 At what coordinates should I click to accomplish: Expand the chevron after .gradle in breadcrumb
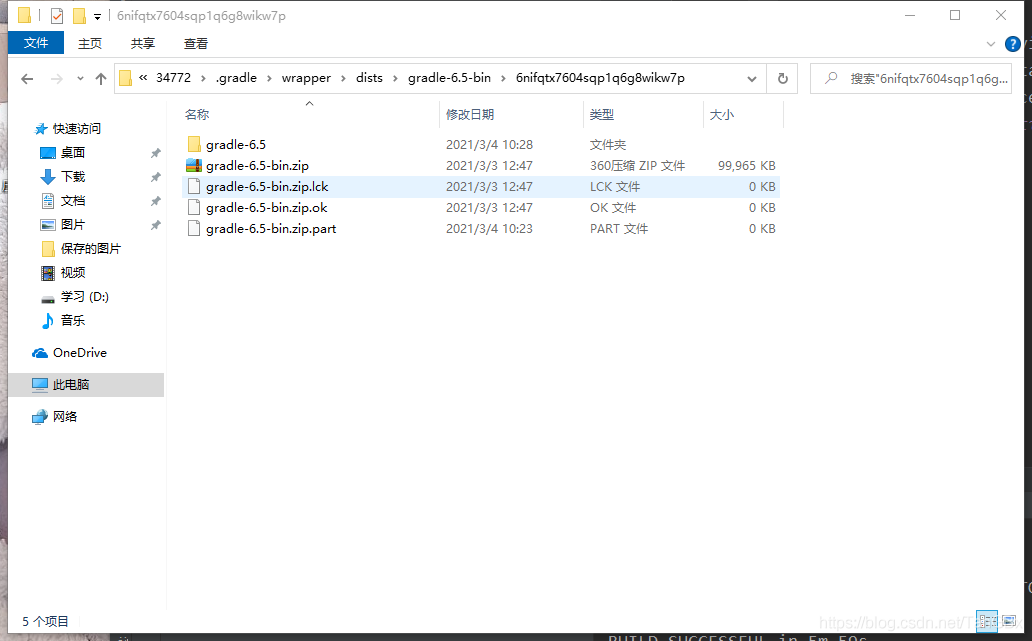pos(269,78)
